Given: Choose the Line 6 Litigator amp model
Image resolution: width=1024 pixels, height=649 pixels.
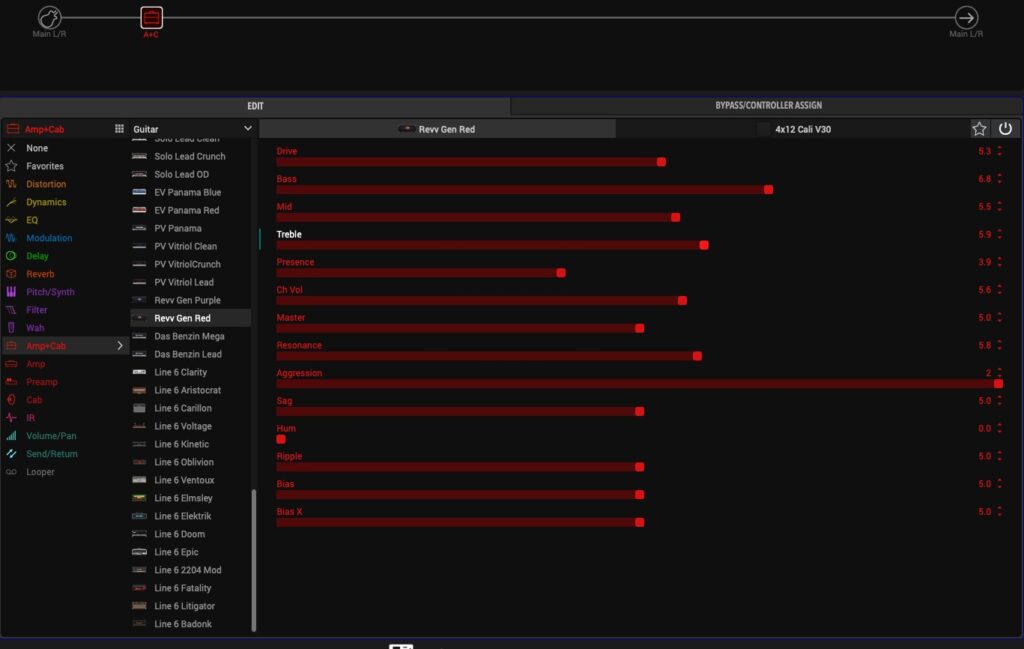Looking at the screenshot, I should tap(184, 606).
